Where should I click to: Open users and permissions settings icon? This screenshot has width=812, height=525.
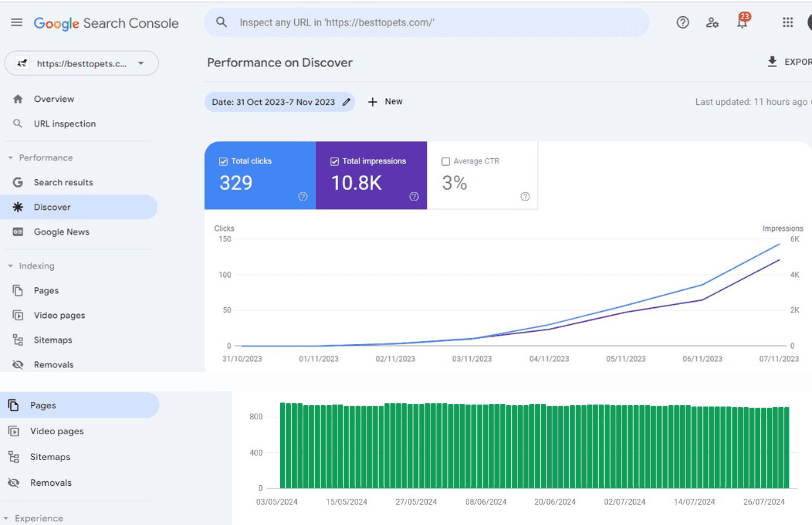coord(712,22)
